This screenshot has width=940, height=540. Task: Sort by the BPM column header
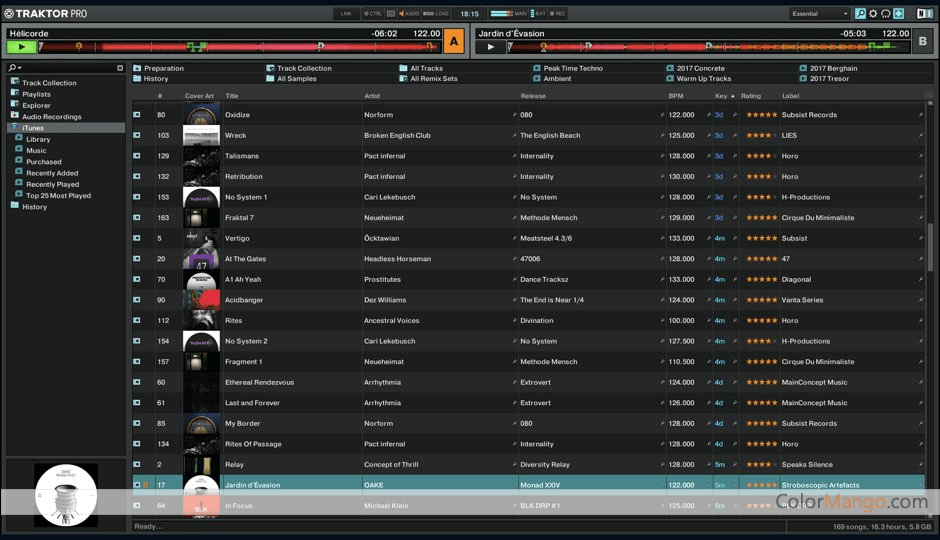tap(676, 96)
